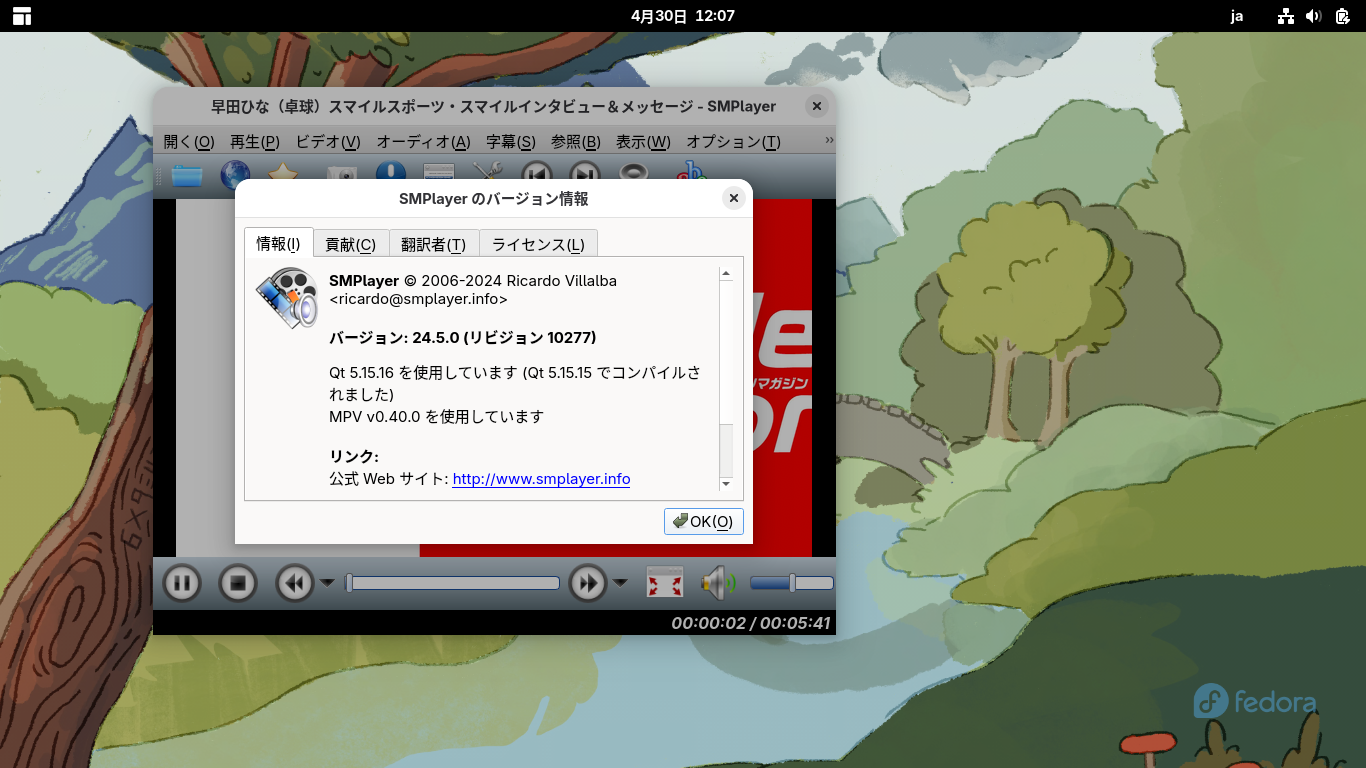
Task: Click the colorful abc subtitles toolbar icon
Action: (691, 172)
